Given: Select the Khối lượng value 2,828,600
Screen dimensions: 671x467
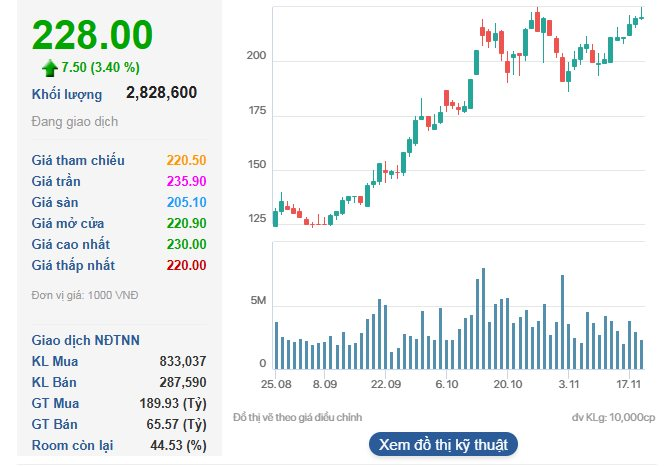Looking at the screenshot, I should (161, 93).
